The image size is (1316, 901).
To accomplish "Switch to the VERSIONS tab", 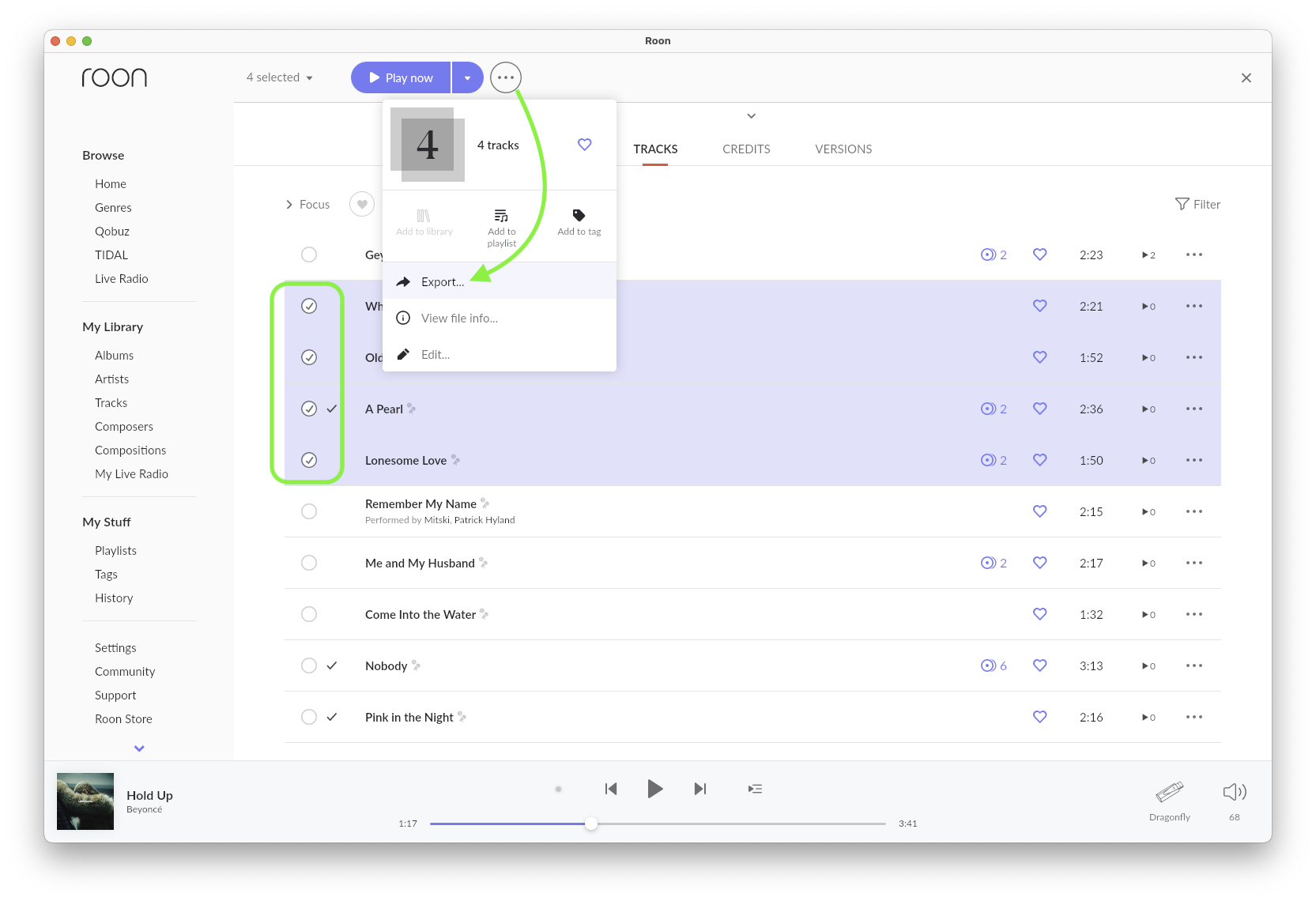I will click(x=843, y=149).
